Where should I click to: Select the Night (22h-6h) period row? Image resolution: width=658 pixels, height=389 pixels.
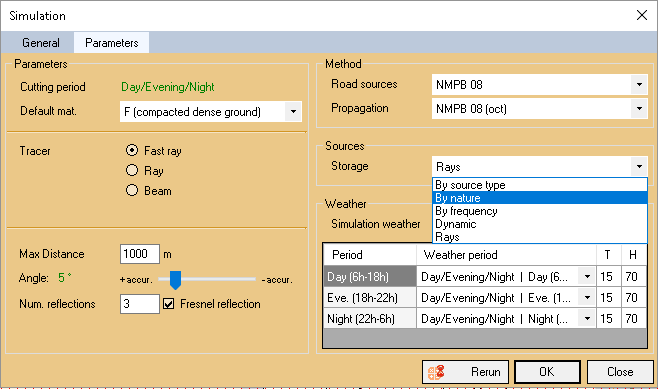370,319
